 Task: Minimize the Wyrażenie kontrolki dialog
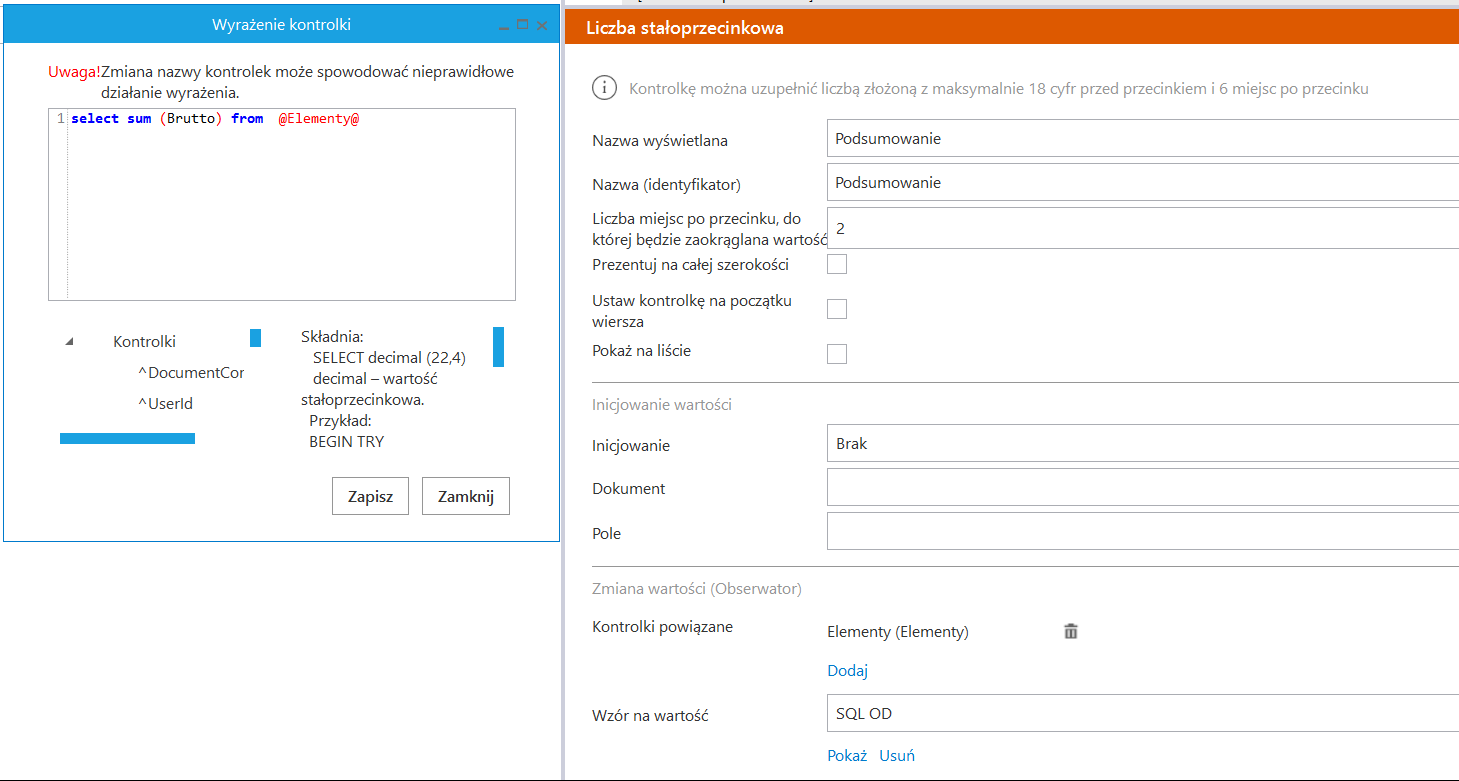pyautogui.click(x=502, y=25)
